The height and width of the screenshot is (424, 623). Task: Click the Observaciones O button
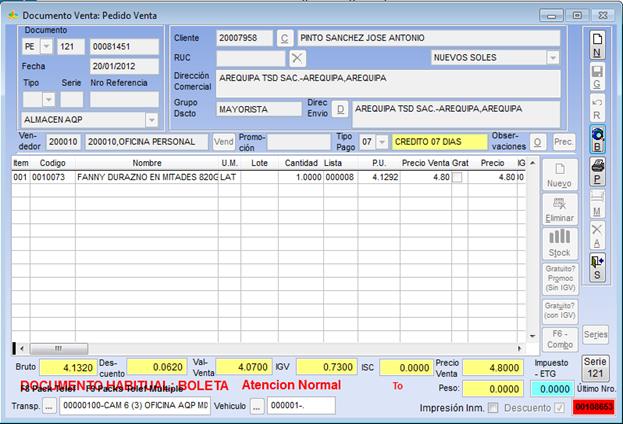537,142
